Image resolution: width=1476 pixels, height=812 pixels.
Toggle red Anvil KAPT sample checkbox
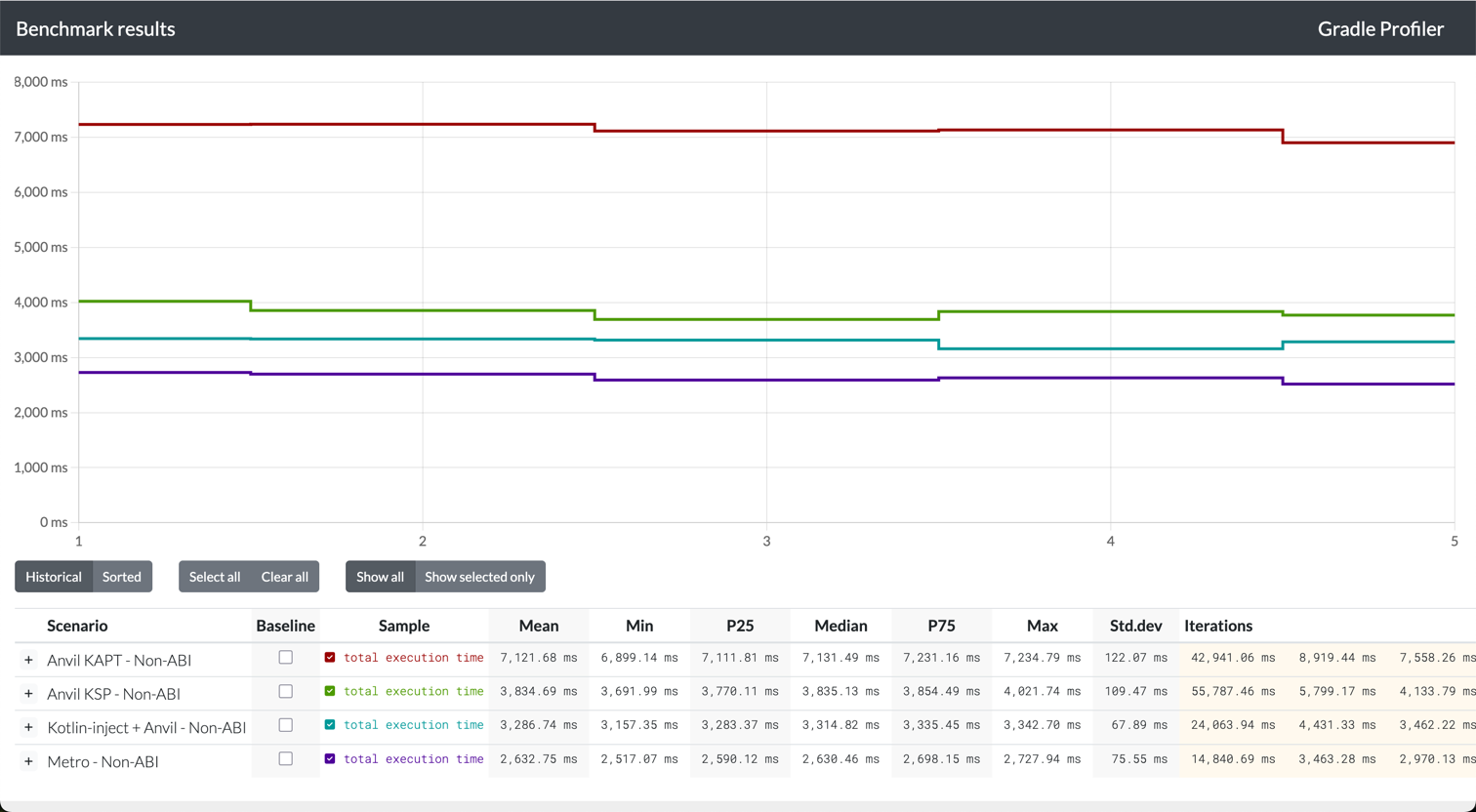[330, 658]
